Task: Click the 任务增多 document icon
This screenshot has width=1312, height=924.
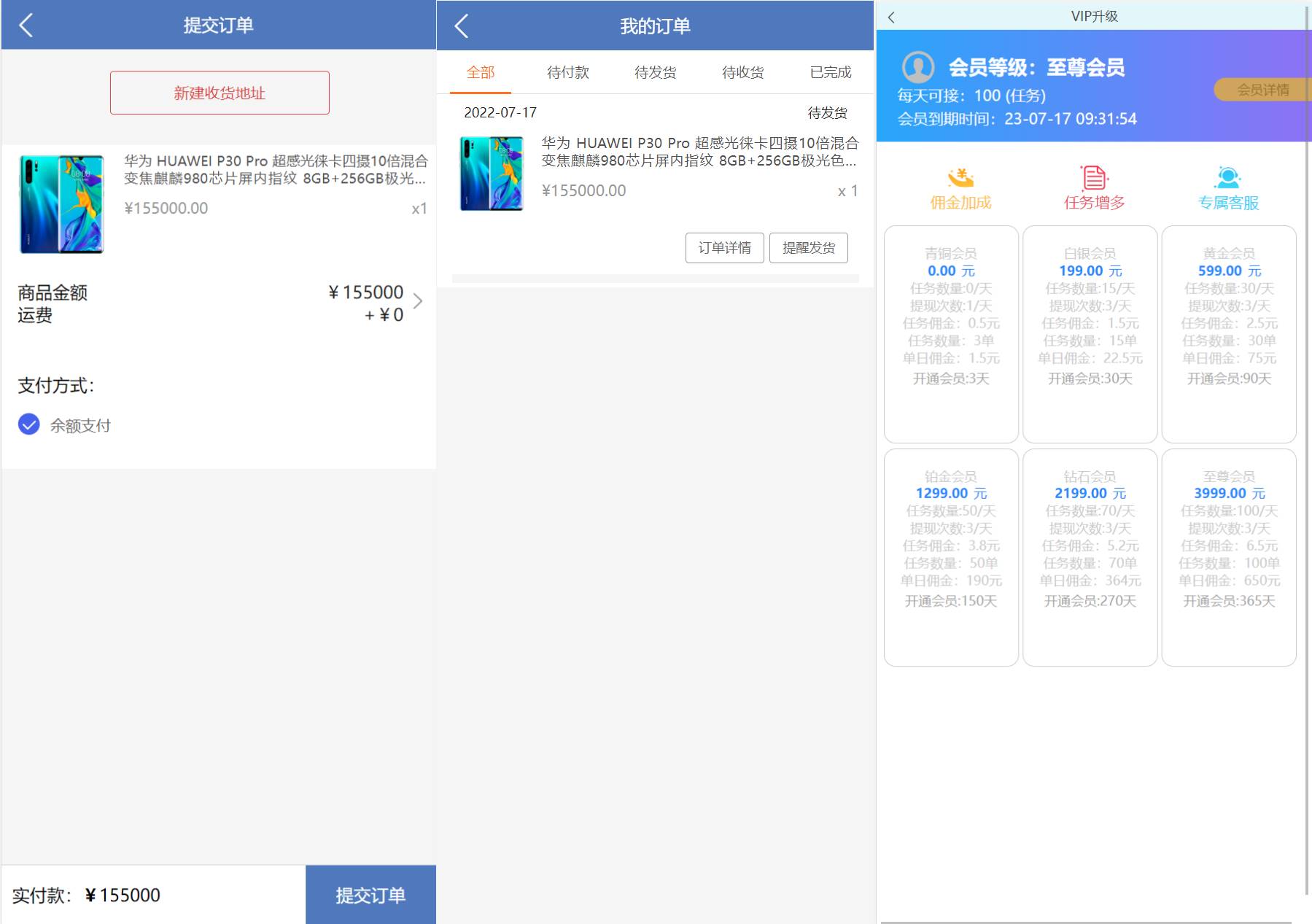Action: pos(1094,178)
